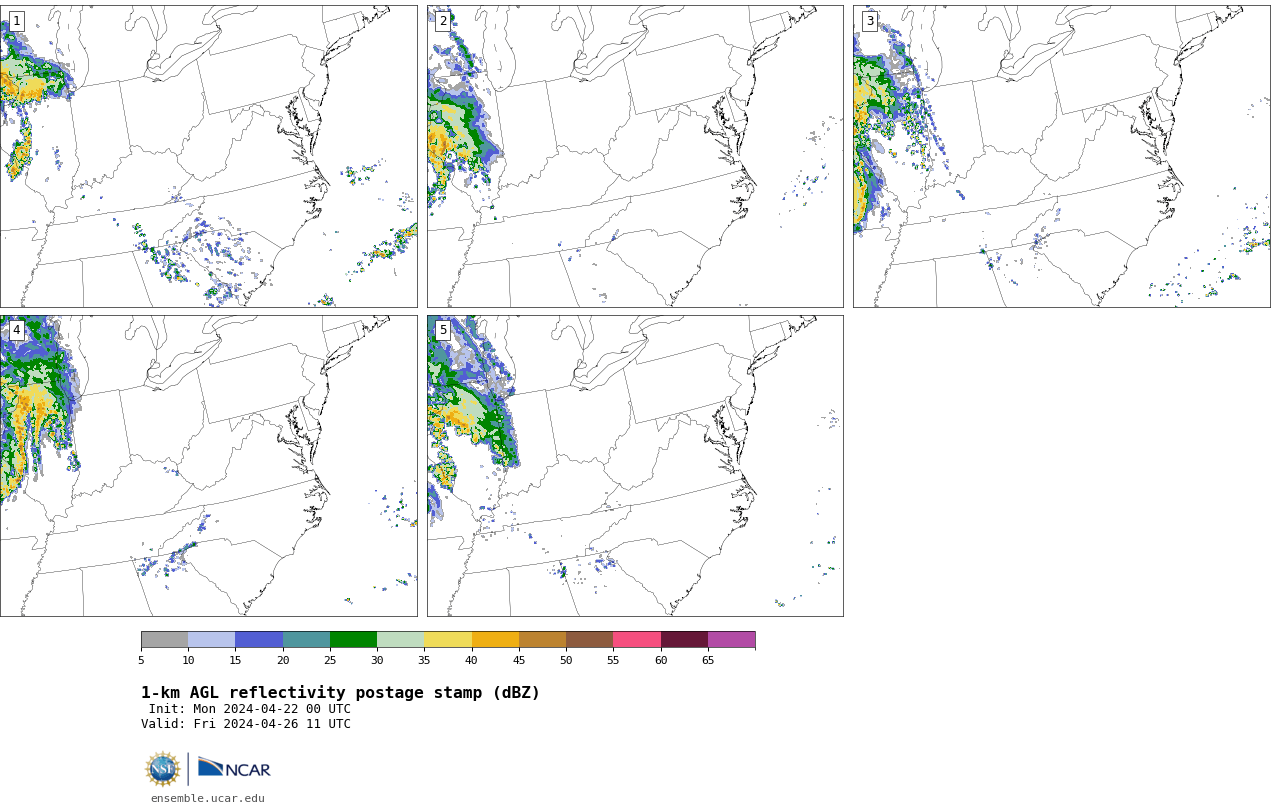The image size is (1280, 809).
Task: Click the plot title '1-km AGL reflectivity postage stamp (dBZ)'
Action: [340, 693]
